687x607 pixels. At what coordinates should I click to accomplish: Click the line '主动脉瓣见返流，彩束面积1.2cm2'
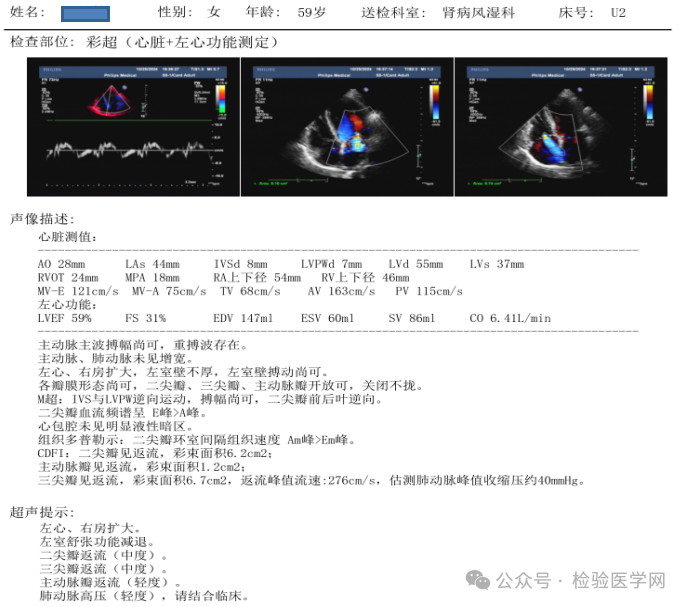click(x=142, y=467)
